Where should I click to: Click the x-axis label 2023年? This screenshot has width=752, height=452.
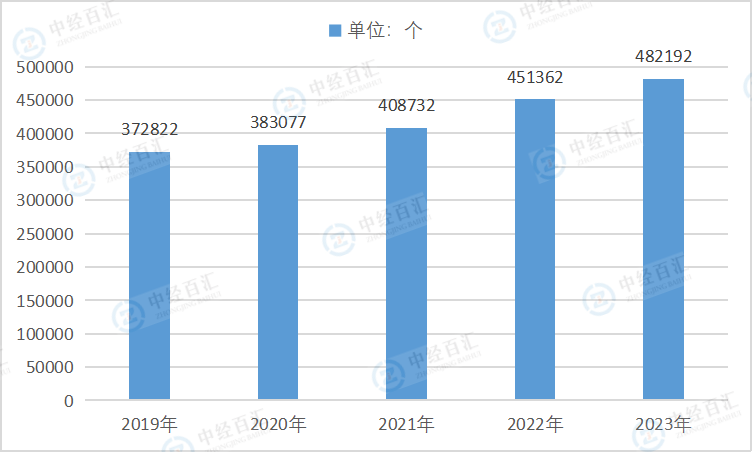coord(663,424)
